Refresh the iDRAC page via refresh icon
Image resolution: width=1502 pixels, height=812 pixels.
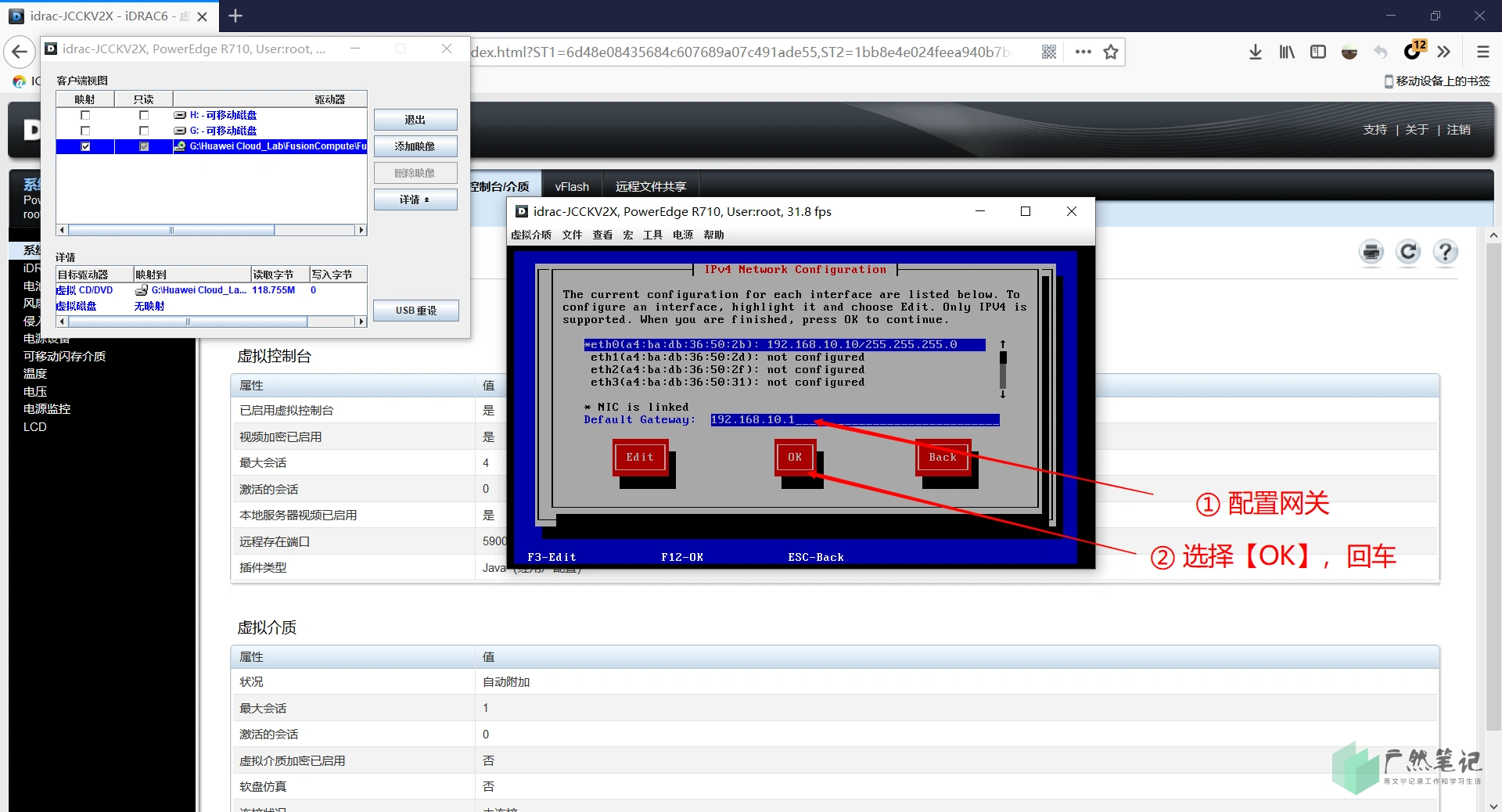coord(1408,252)
